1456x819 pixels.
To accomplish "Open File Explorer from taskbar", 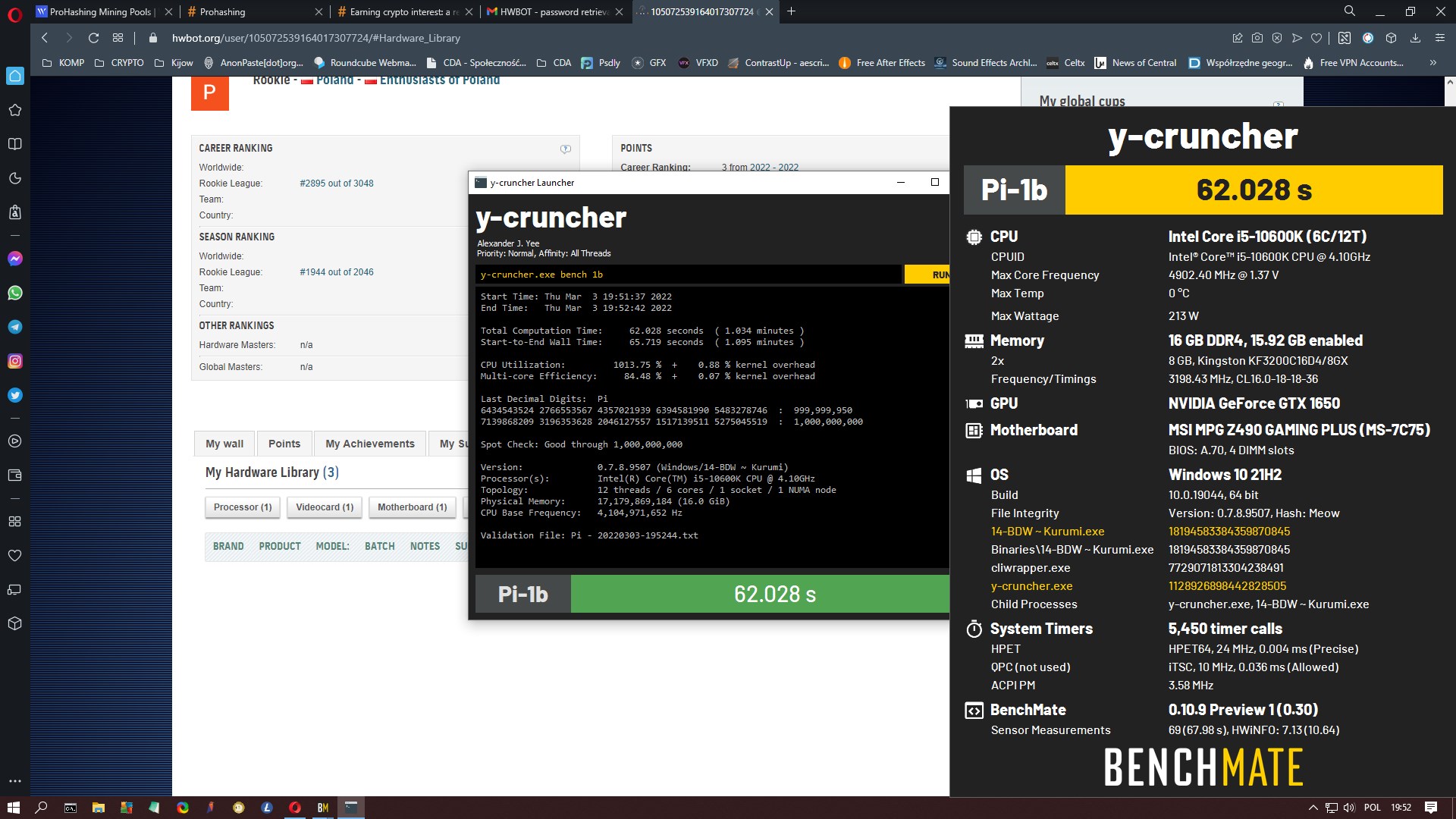I will pos(98,808).
